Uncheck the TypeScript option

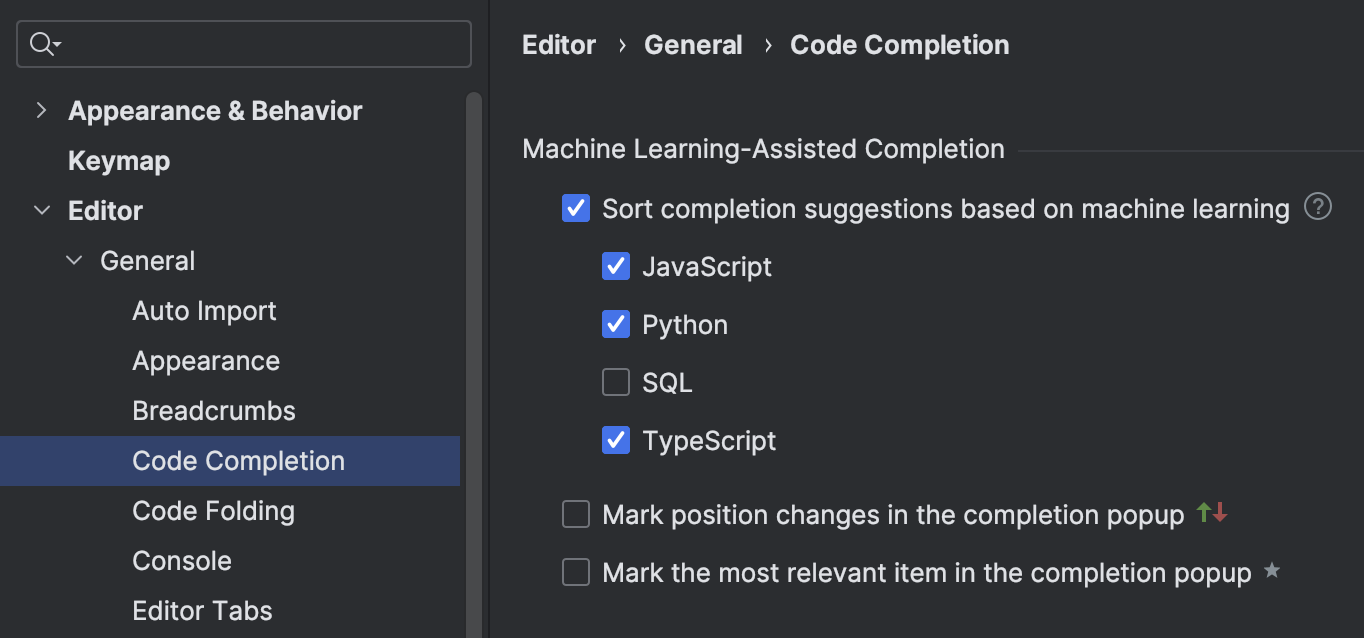[x=615, y=440]
